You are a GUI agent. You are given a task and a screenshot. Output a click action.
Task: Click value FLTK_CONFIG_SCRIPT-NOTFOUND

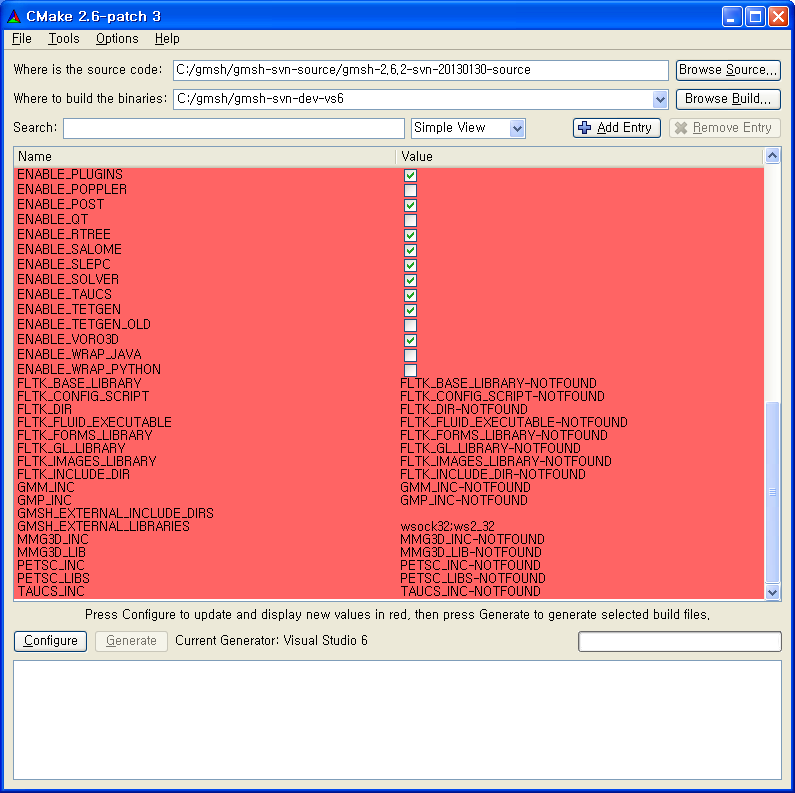[x=502, y=396]
